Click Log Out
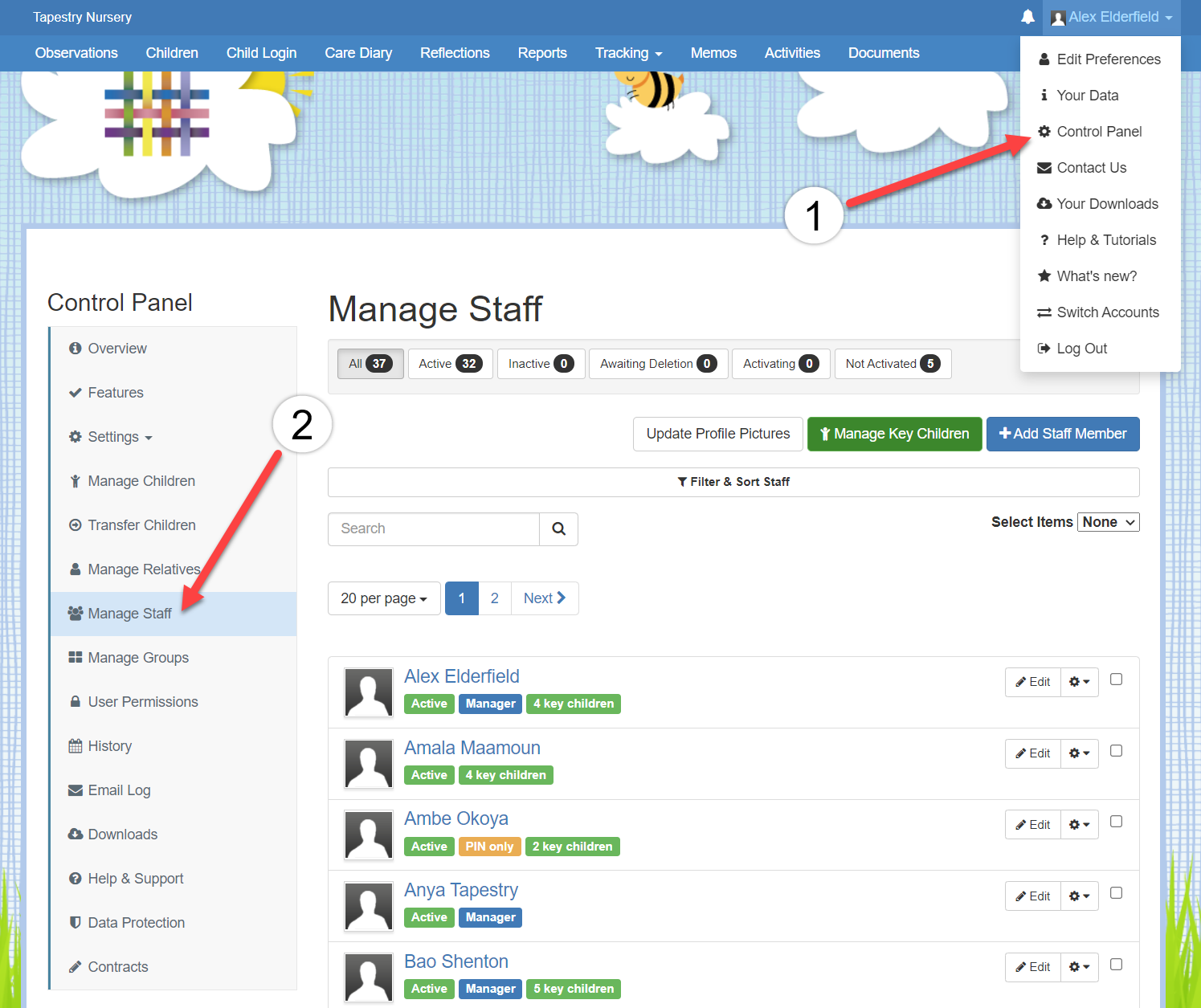The height and width of the screenshot is (1008, 1201). (1100, 349)
